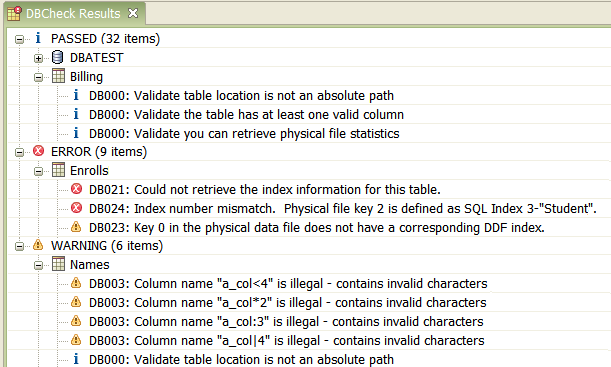Collapse the PASSED (32 items) group
The image size is (611, 367).
click(19, 39)
